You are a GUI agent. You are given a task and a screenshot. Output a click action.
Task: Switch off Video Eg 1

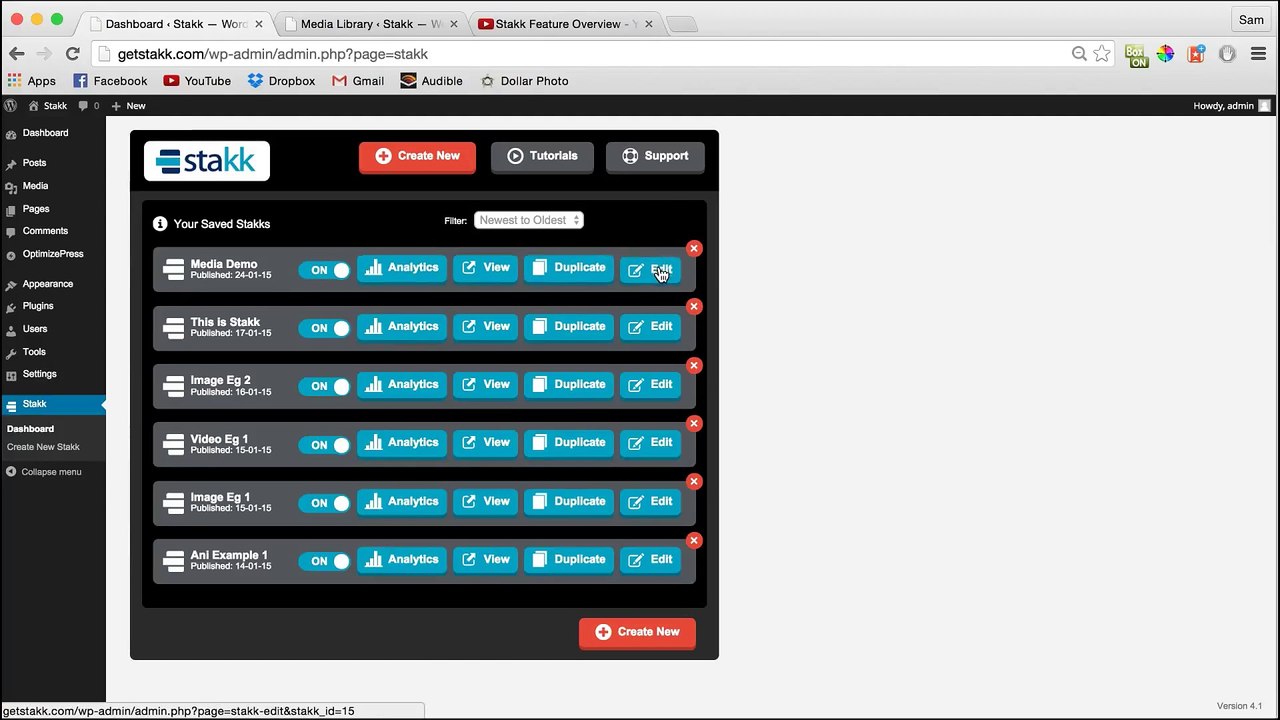click(x=325, y=445)
